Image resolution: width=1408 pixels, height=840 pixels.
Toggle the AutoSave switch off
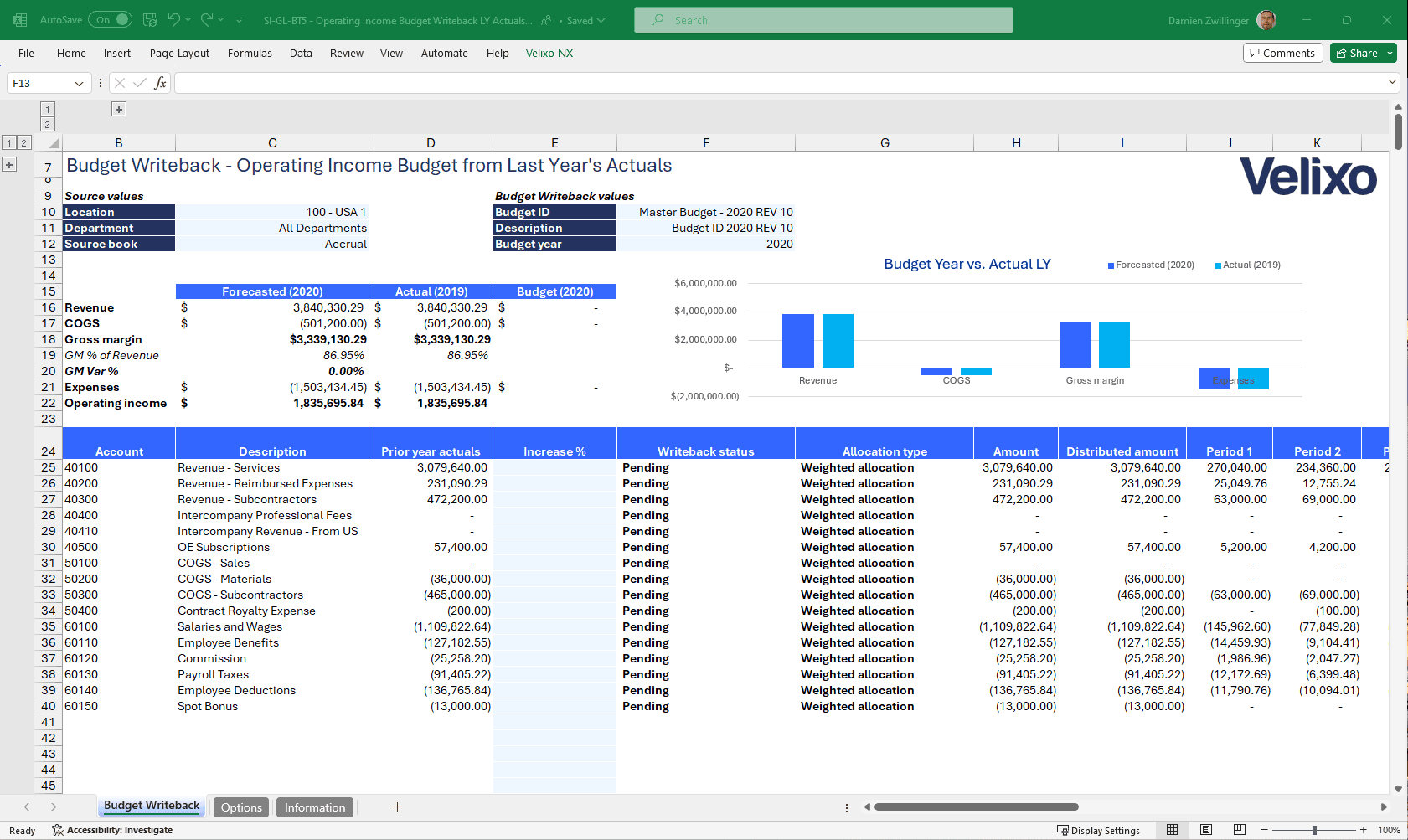coord(111,20)
